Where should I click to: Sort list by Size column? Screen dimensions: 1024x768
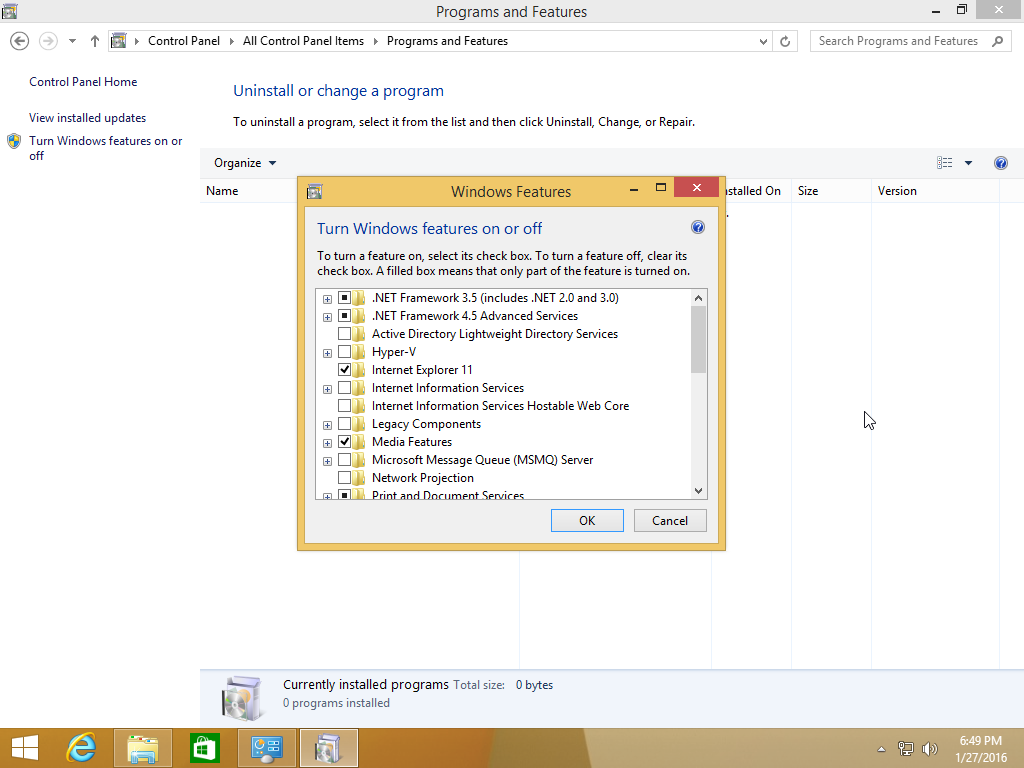(x=831, y=191)
